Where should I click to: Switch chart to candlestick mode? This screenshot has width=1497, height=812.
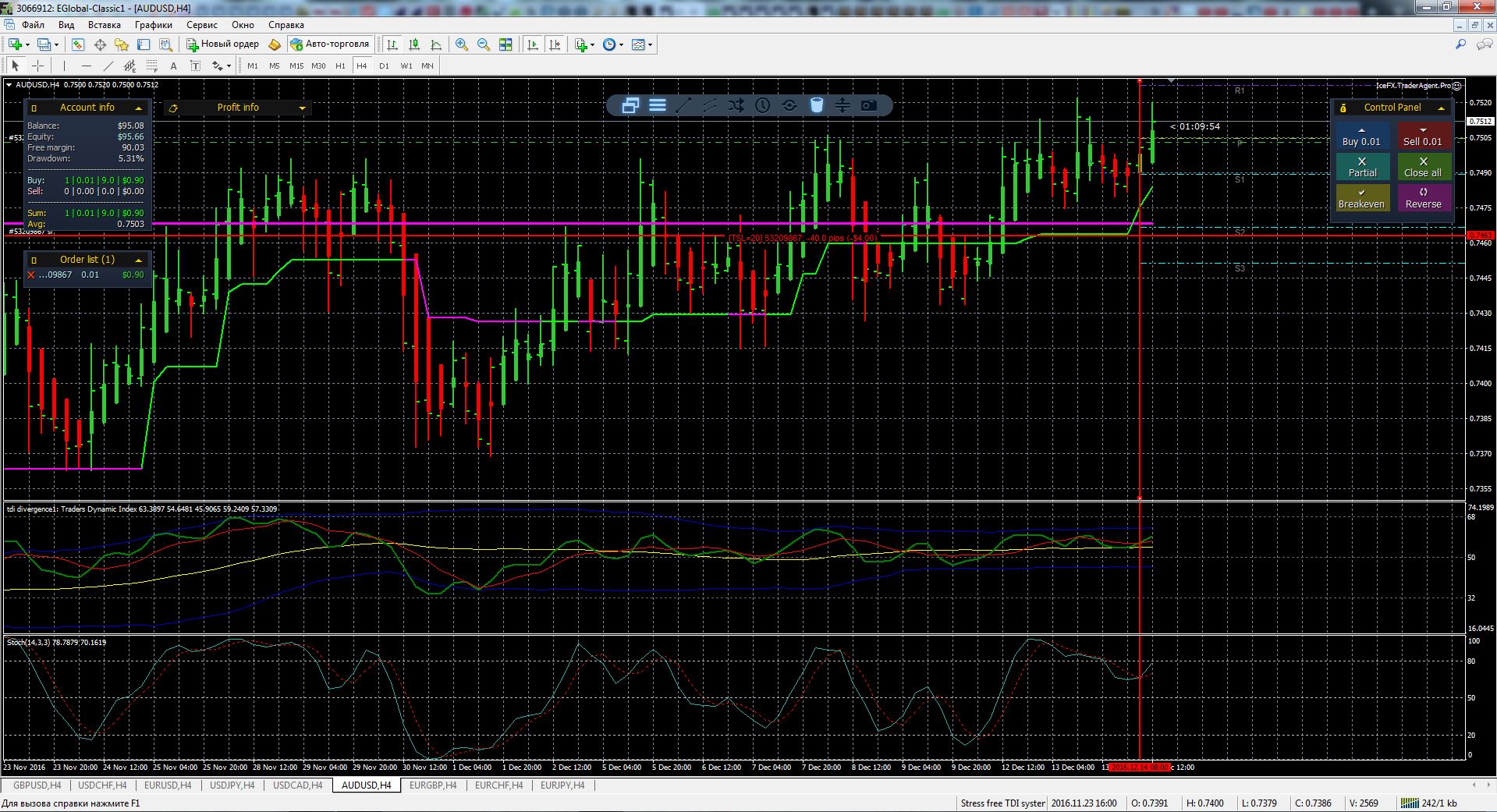click(414, 44)
